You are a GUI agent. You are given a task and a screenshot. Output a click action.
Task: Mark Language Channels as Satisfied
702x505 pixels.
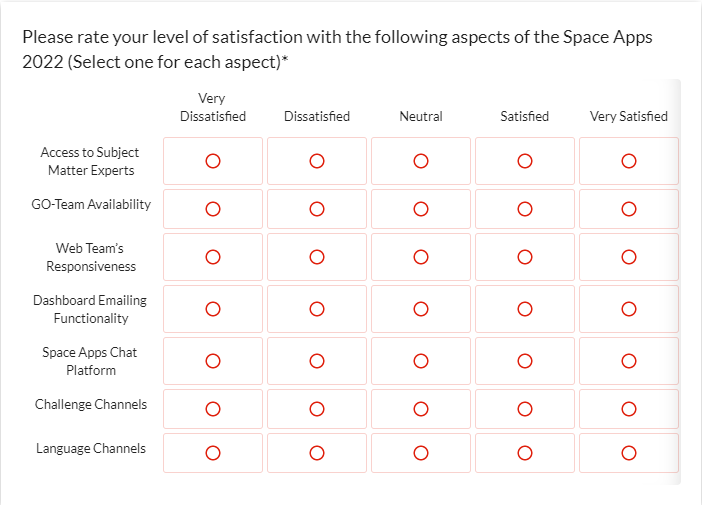click(525, 453)
